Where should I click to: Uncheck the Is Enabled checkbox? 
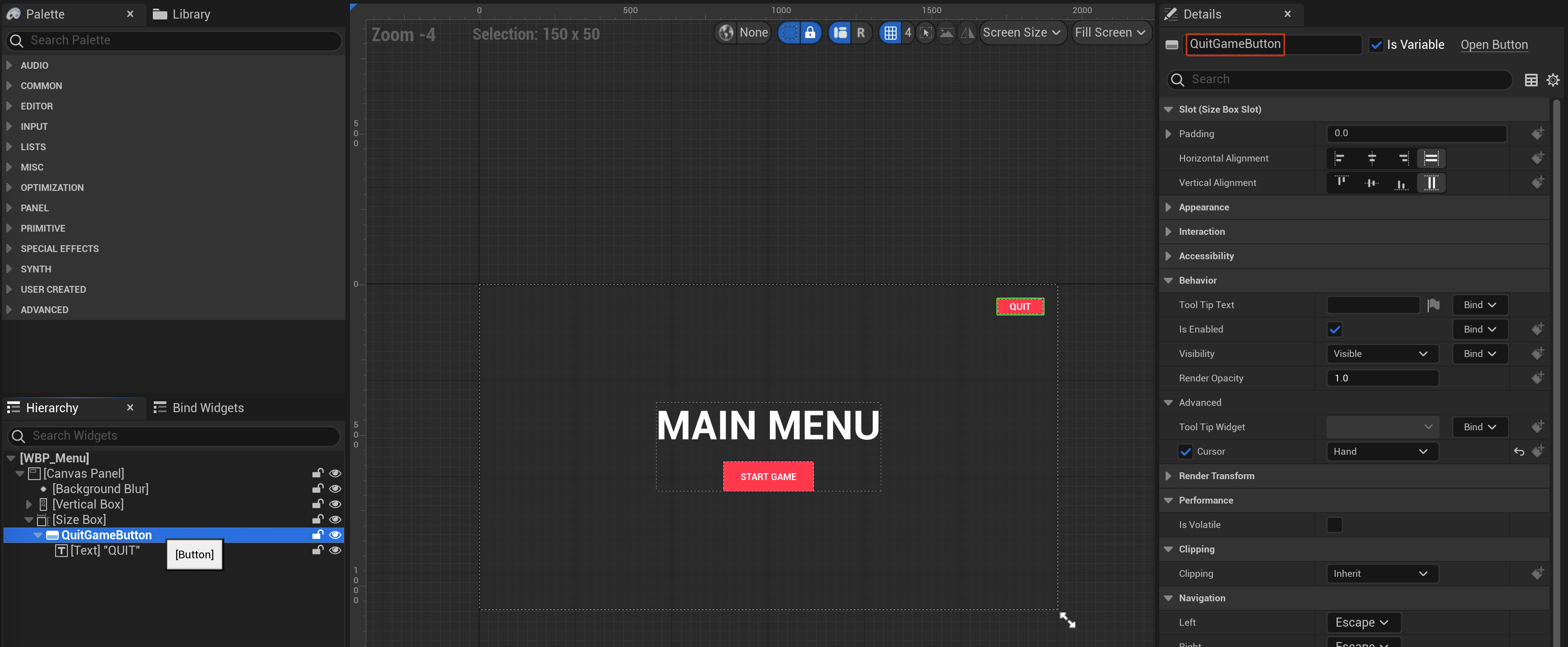(x=1334, y=329)
